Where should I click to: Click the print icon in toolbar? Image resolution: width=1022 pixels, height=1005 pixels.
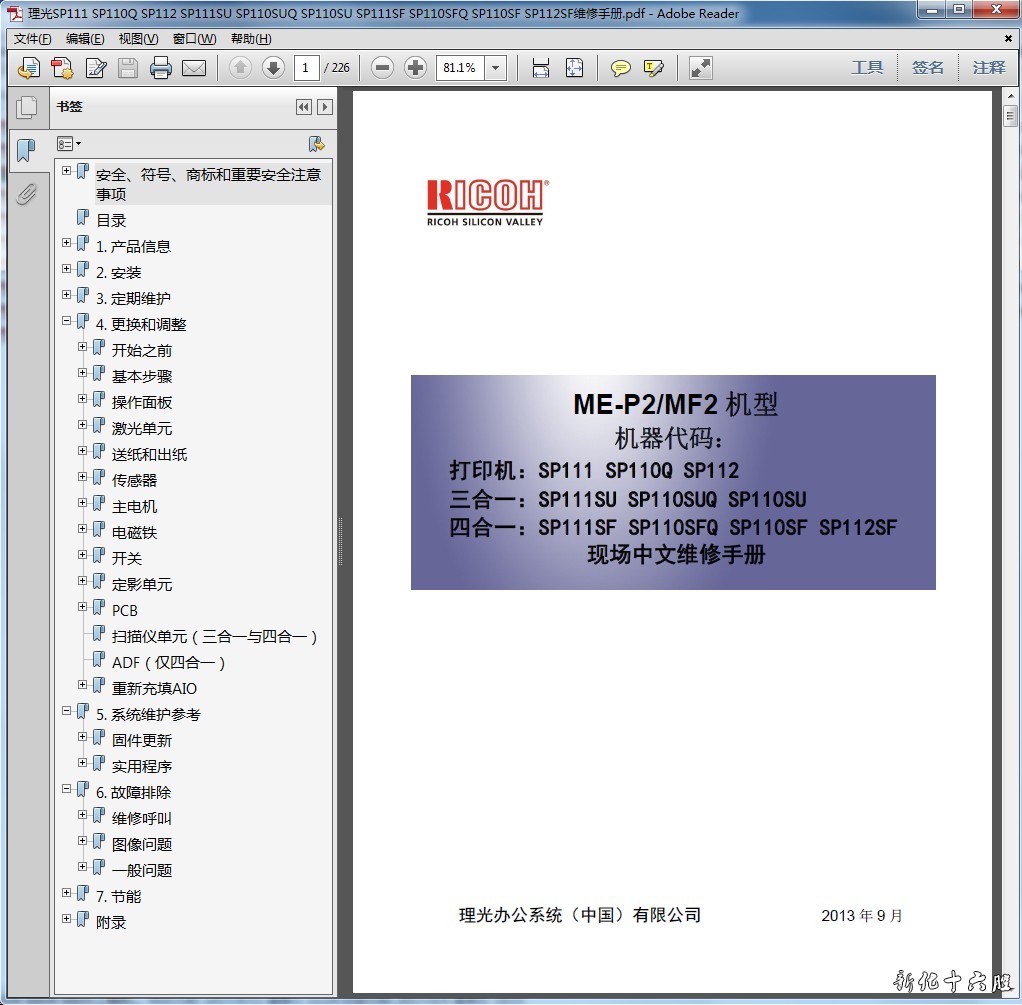click(x=160, y=68)
